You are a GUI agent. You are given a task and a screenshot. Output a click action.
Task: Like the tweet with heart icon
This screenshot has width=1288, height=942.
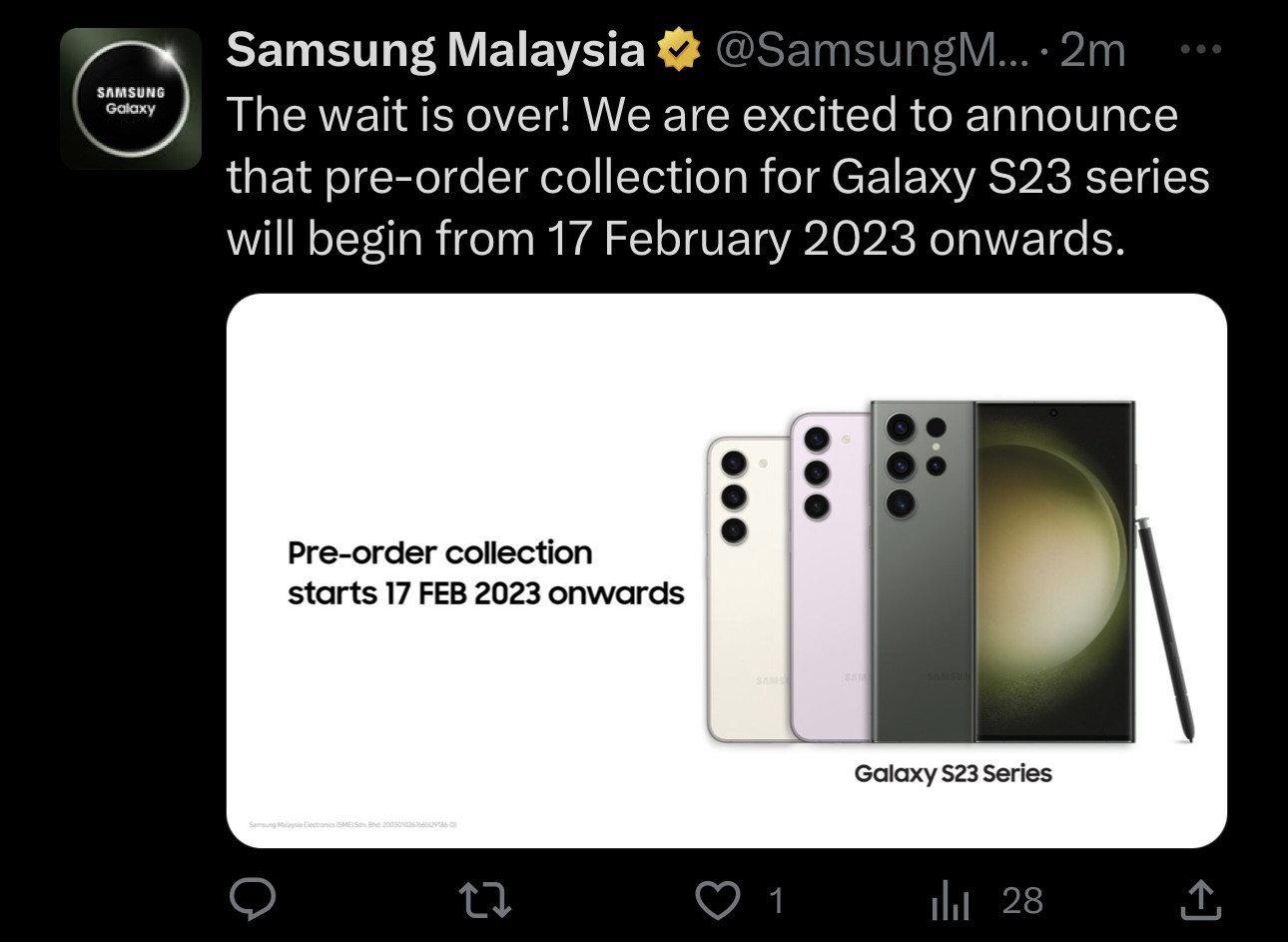[717, 900]
